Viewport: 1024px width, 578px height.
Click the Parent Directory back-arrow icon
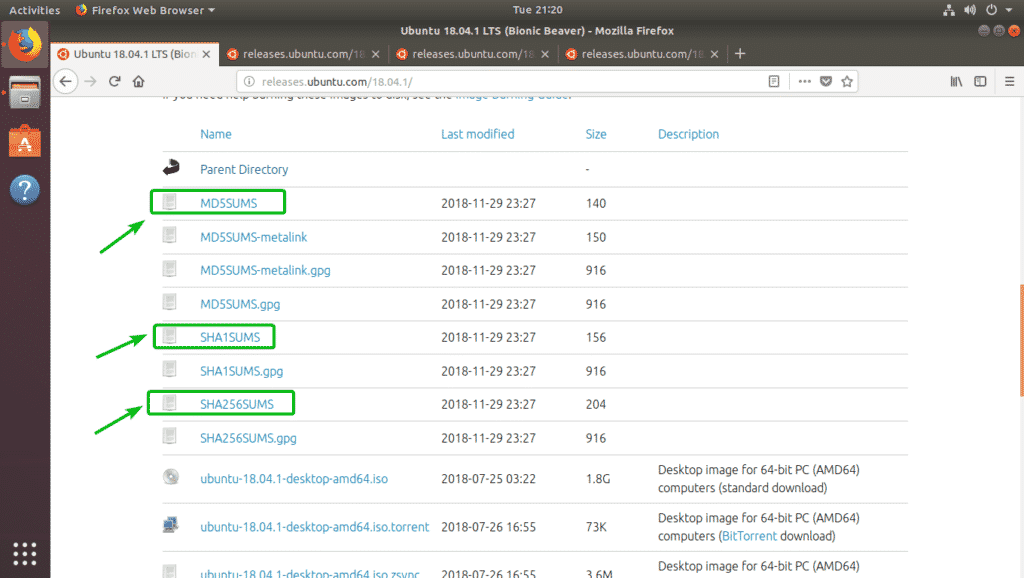171,167
